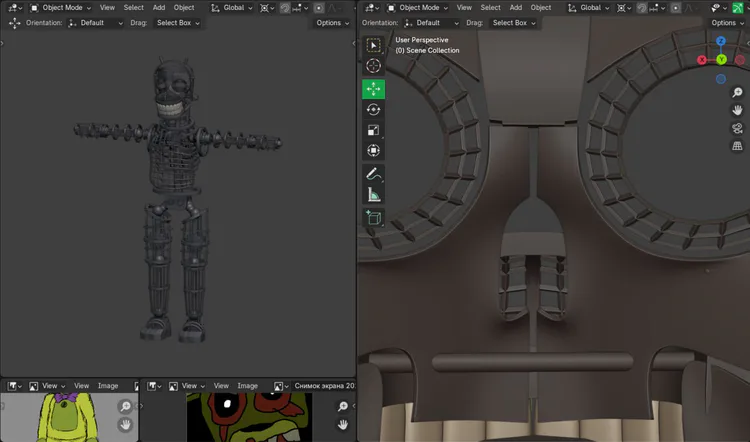Toggle proportional editing in left viewport header

319,8
